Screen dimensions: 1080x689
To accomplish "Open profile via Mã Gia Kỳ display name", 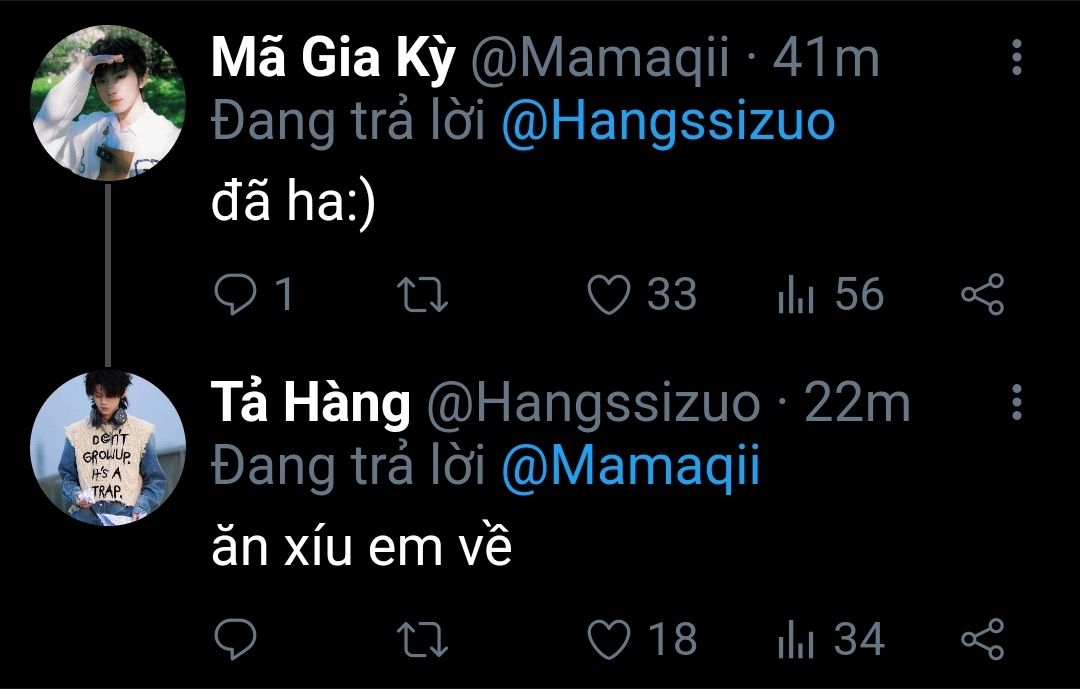I will (333, 60).
